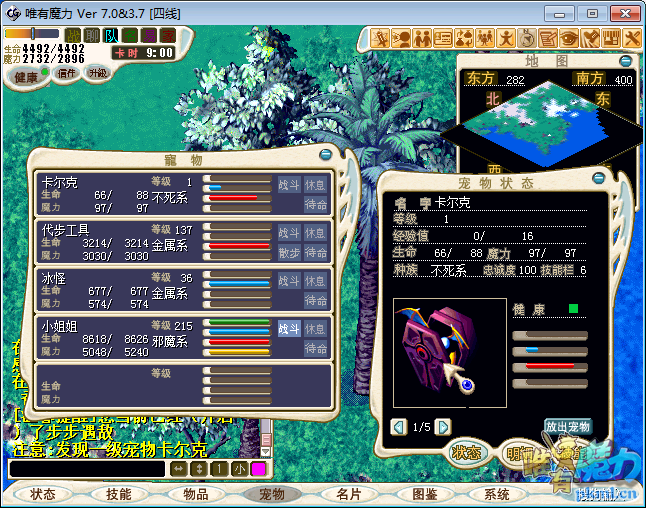646x508 pixels.
Task: Select the 代步工具 pet row name
Action: 66,230
